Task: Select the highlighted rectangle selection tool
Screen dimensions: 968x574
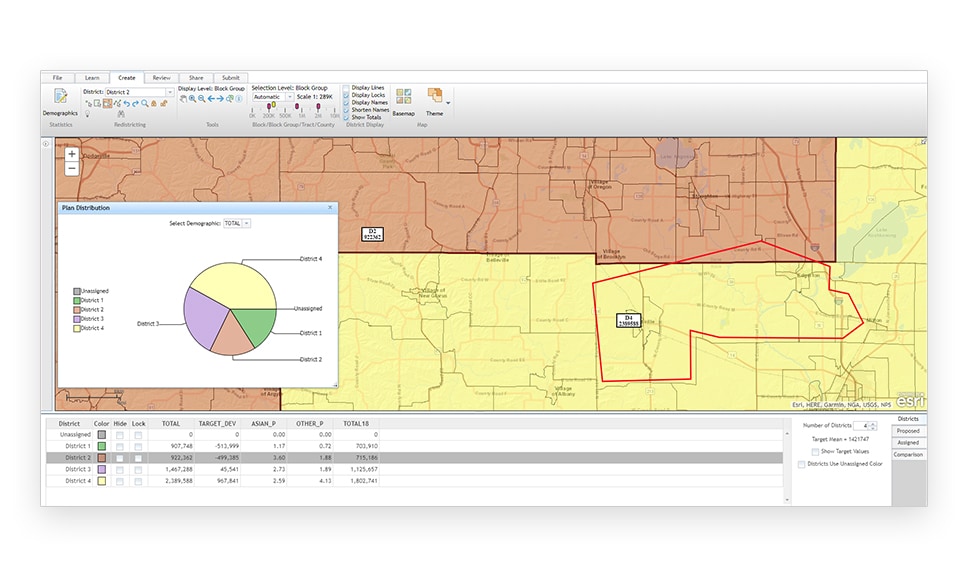Action: click(107, 104)
